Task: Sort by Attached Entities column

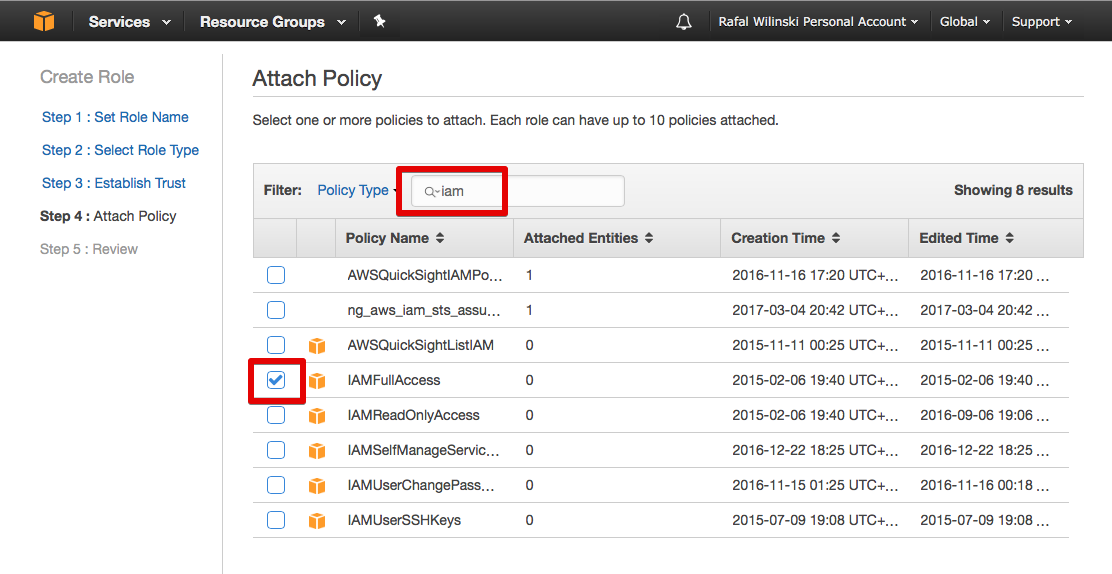Action: (588, 238)
